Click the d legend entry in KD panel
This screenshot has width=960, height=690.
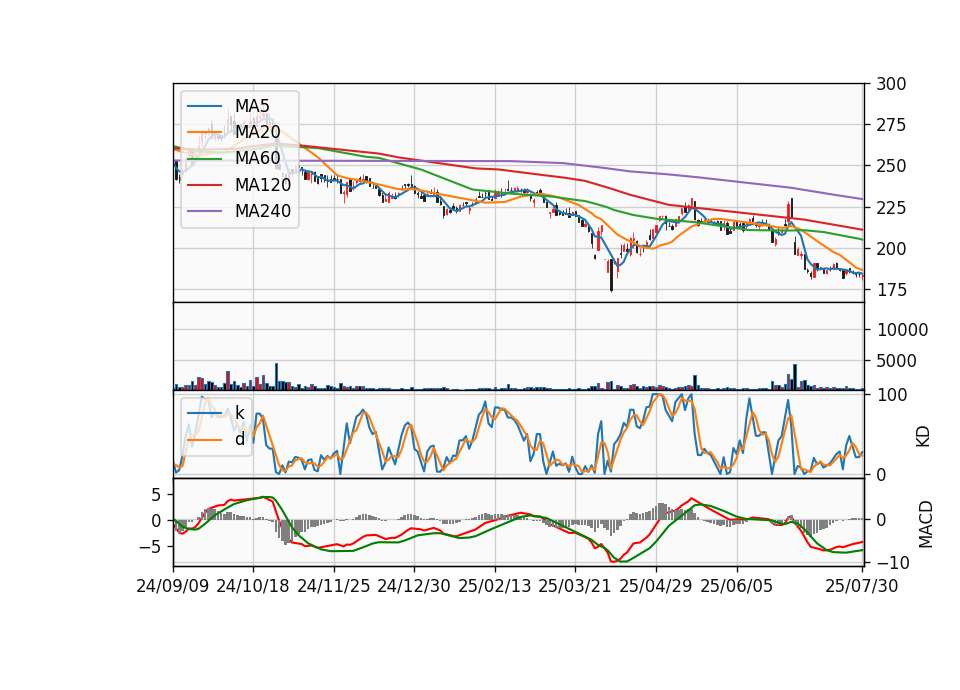(240, 439)
